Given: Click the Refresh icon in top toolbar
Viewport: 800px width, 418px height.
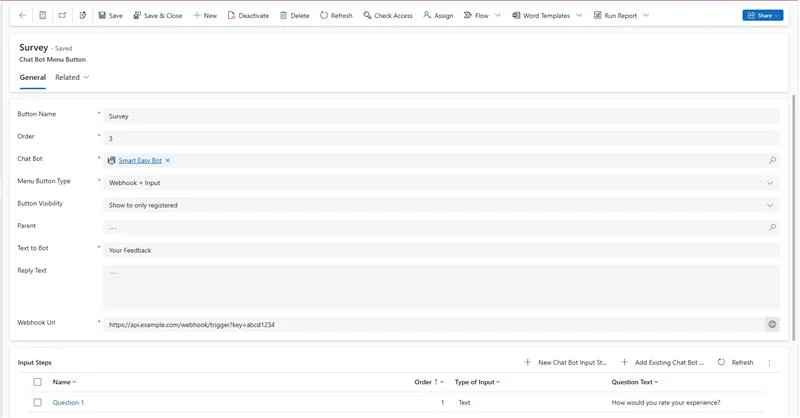Looking at the screenshot, I should 323,15.
